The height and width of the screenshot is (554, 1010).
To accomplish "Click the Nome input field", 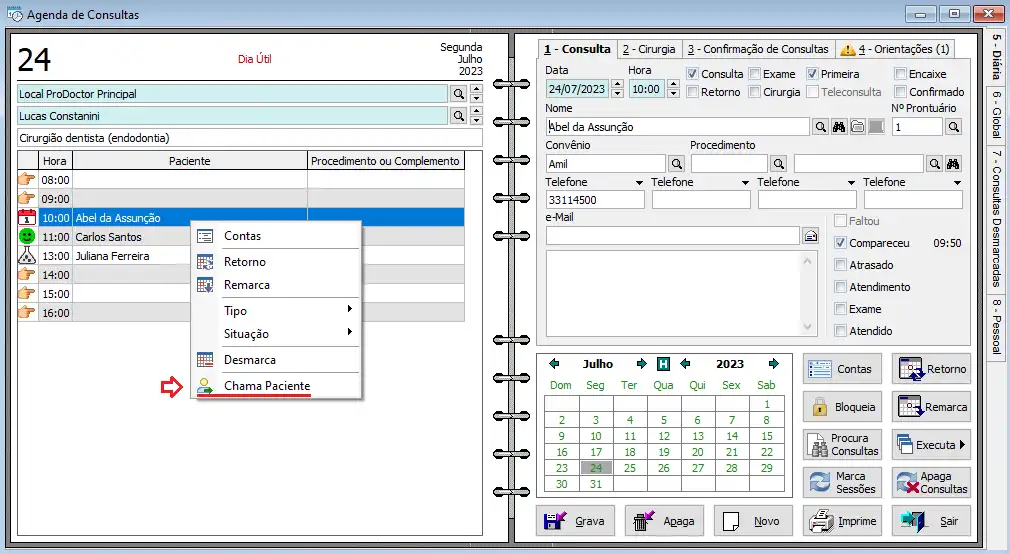I will 678,127.
